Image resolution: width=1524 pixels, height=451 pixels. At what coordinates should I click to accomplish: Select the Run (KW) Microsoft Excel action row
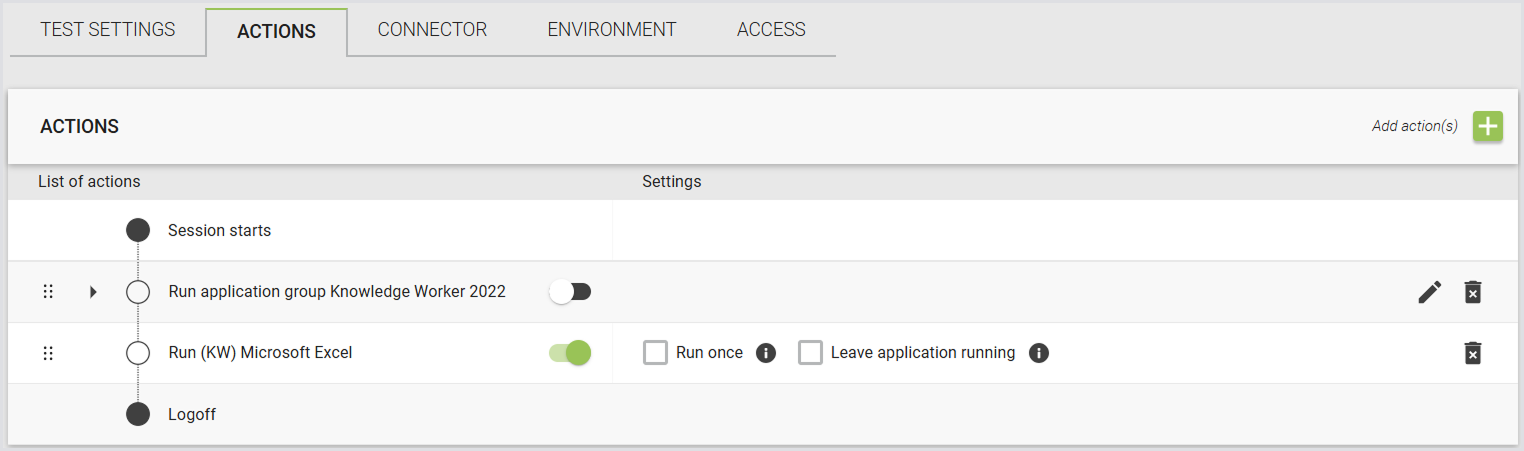[x=762, y=353]
